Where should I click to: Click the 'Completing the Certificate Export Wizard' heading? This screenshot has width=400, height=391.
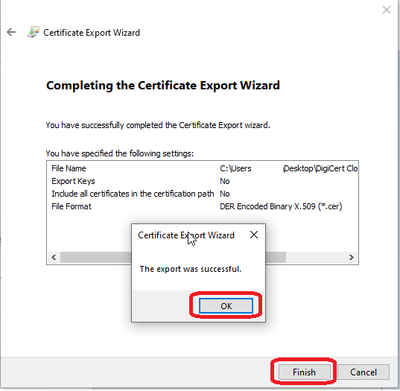pos(163,85)
